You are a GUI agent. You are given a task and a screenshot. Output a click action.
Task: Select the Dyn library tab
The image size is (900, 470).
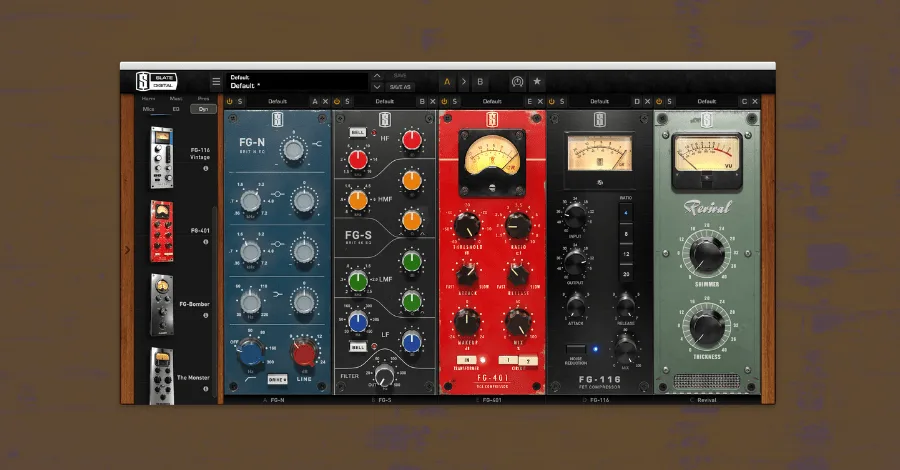[203, 109]
